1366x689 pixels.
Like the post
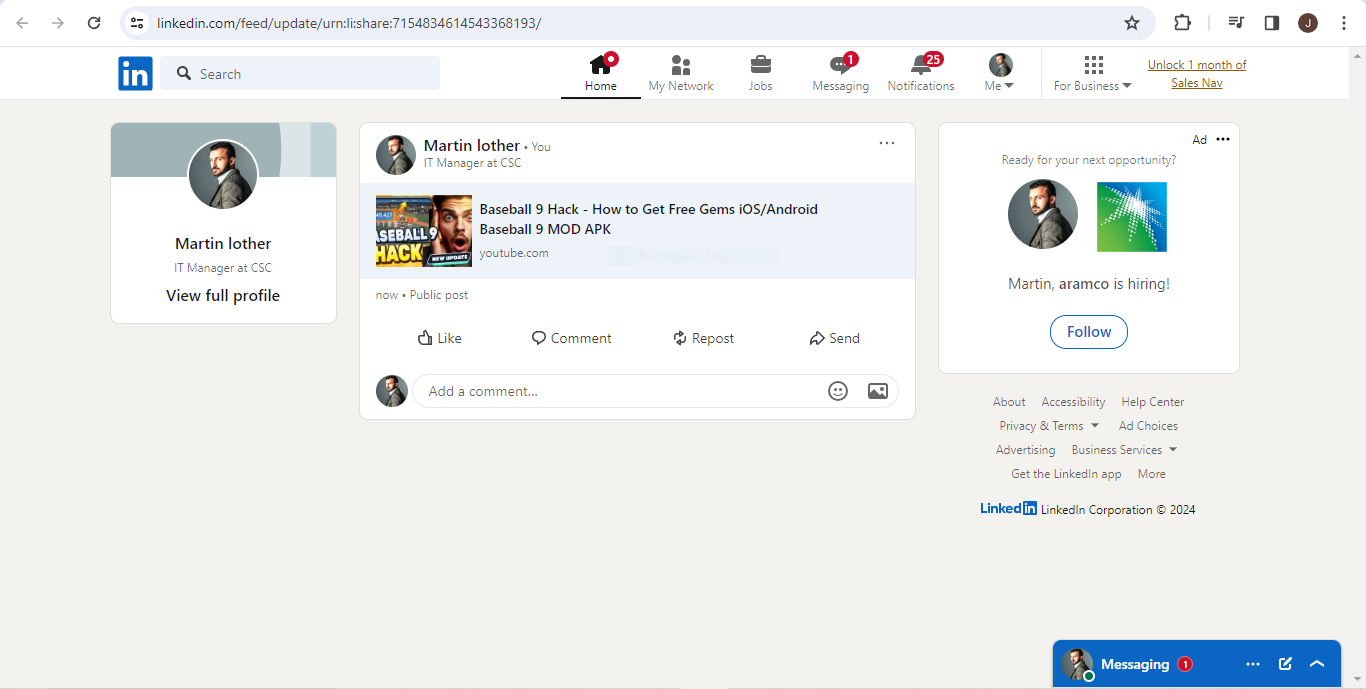[440, 338]
